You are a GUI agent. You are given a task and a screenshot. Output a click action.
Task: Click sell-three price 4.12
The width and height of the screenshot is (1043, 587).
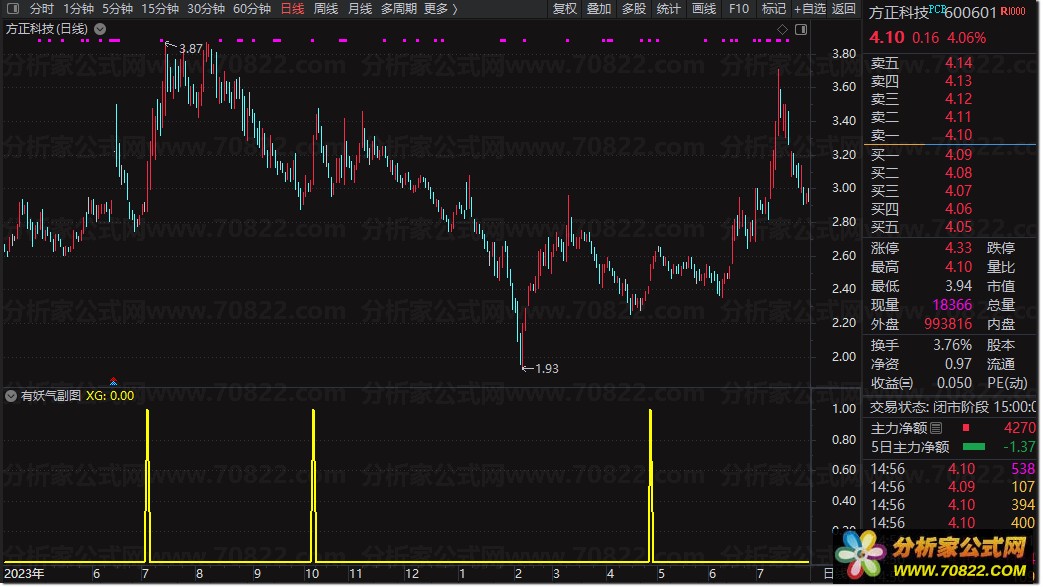pos(959,99)
